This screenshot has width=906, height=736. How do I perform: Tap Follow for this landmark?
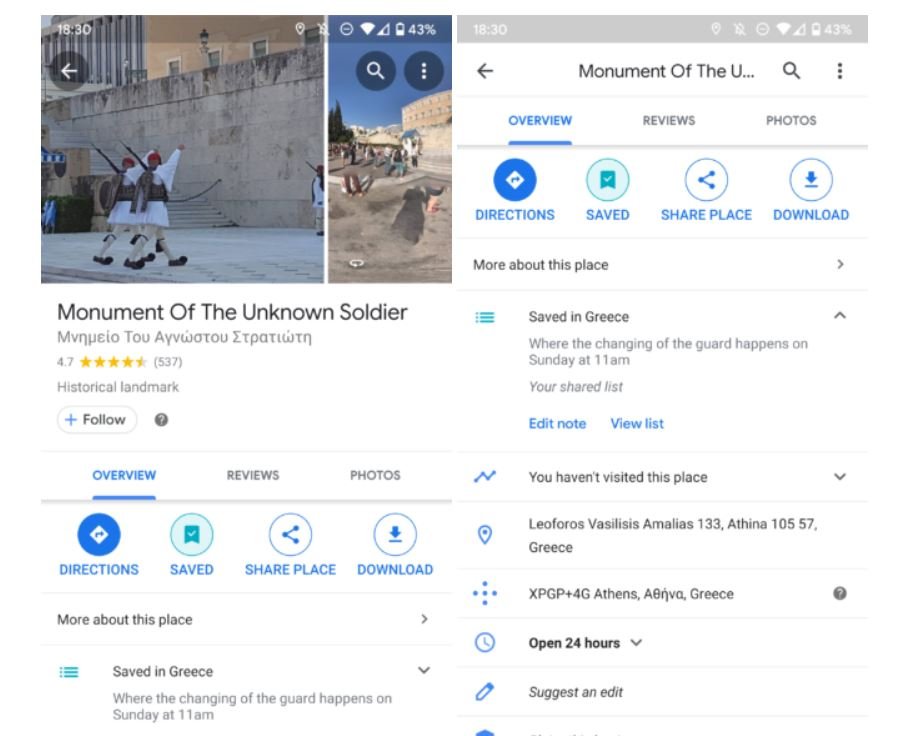point(95,420)
